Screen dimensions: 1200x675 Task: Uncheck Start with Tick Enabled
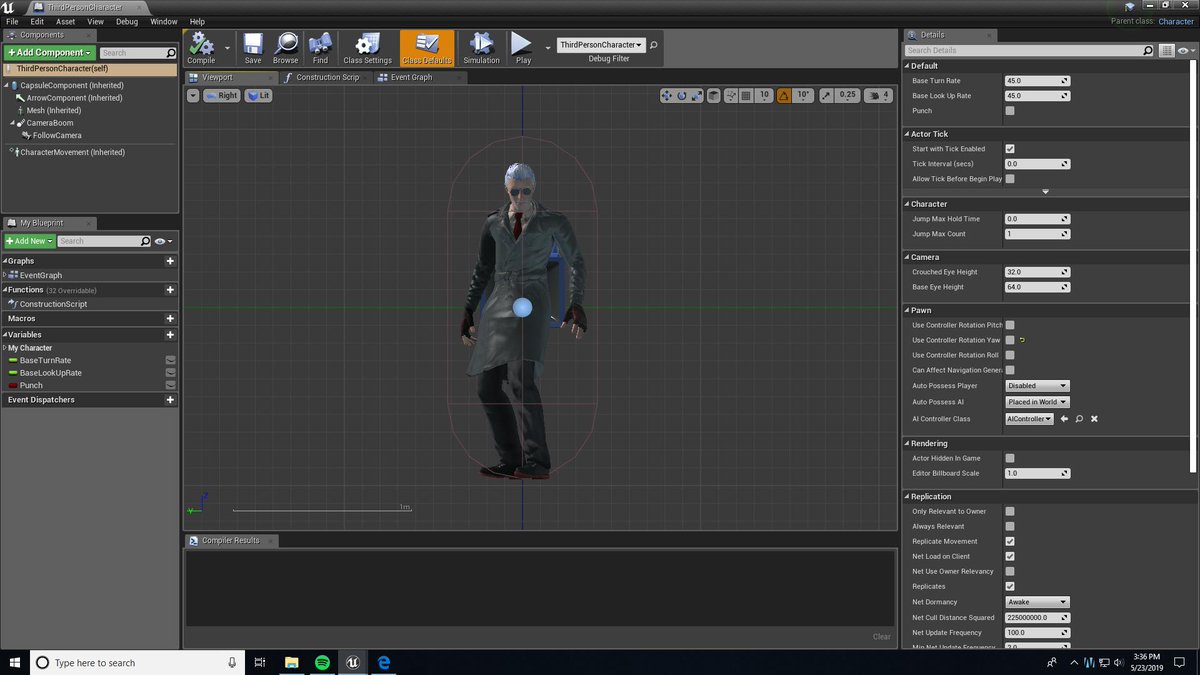[1010, 149]
